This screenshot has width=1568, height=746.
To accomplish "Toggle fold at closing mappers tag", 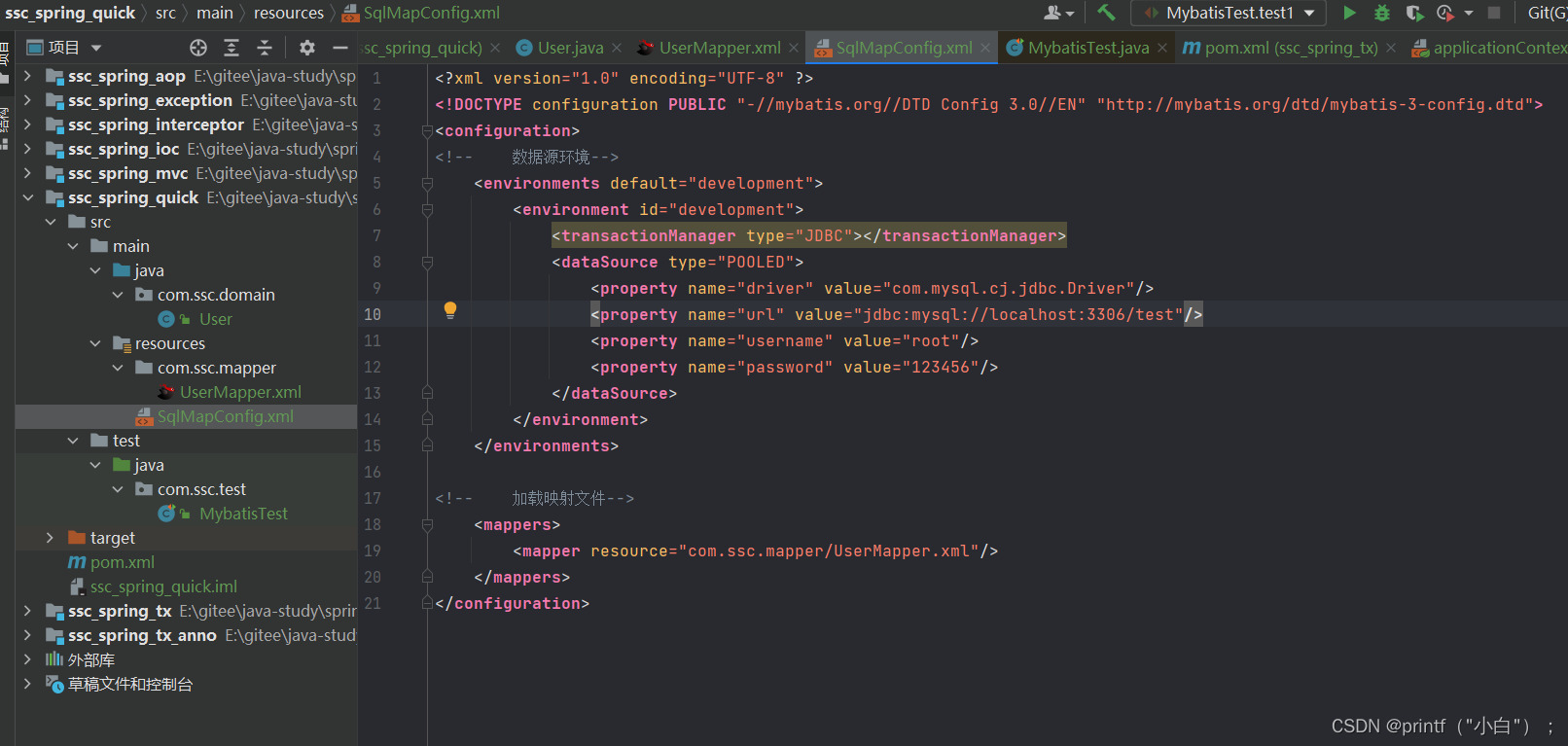I will coord(427,577).
